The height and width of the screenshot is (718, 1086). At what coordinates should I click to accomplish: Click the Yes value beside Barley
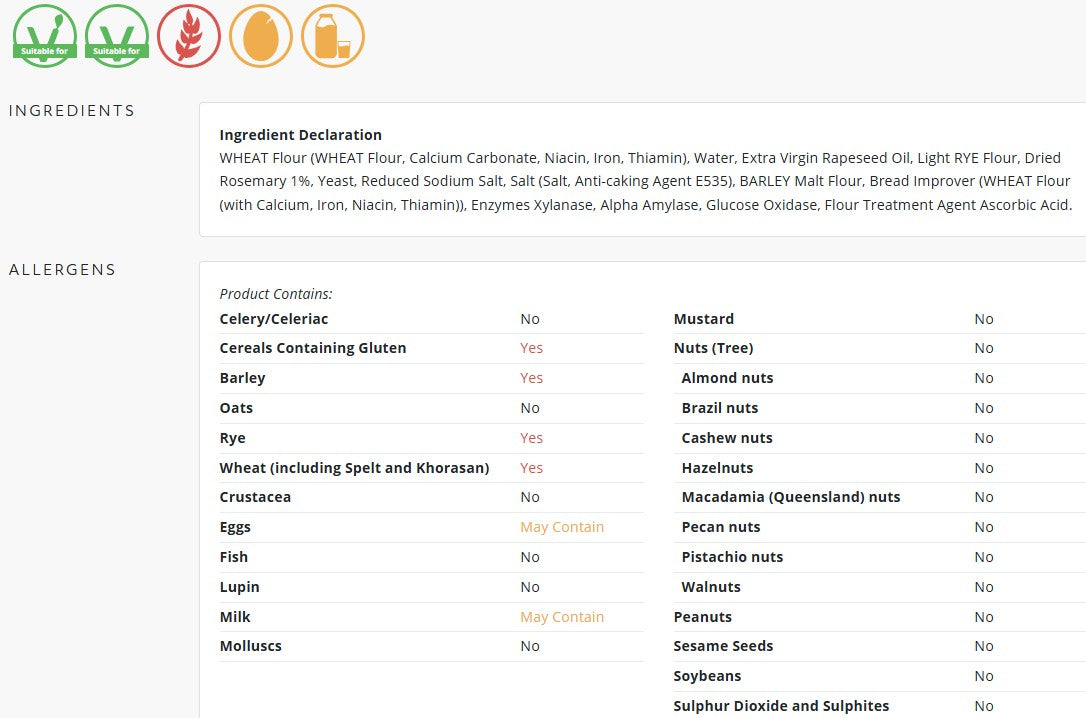(531, 378)
